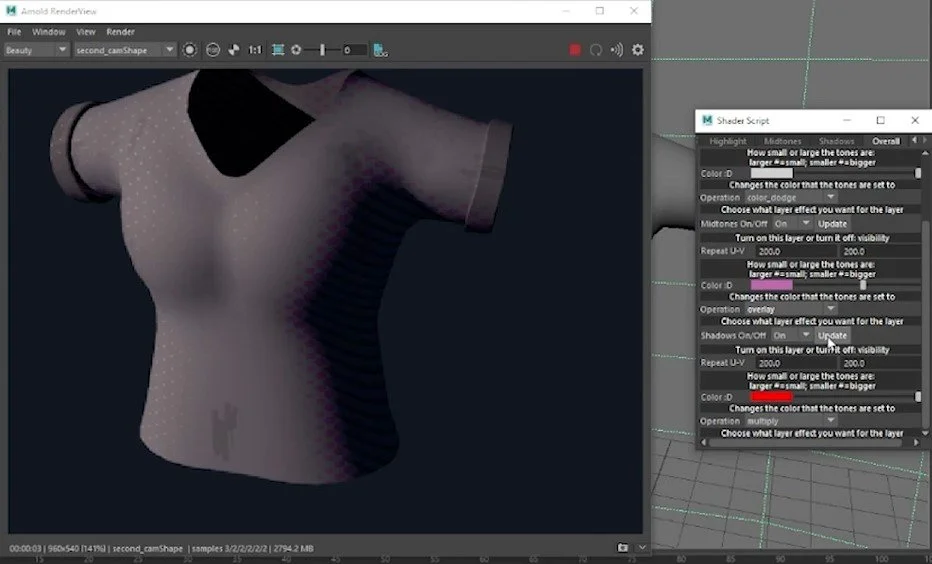Open the Render menu in Arnold RenderView
This screenshot has height=564, width=932.
120,31
